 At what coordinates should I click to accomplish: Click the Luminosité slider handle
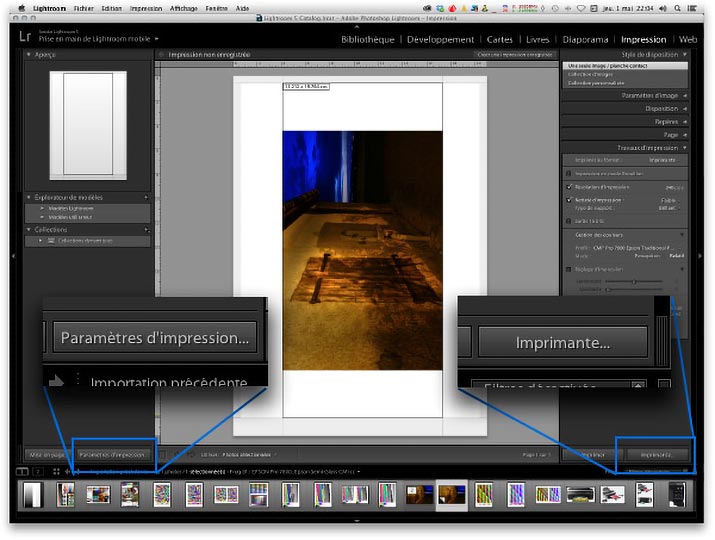click(x=634, y=282)
